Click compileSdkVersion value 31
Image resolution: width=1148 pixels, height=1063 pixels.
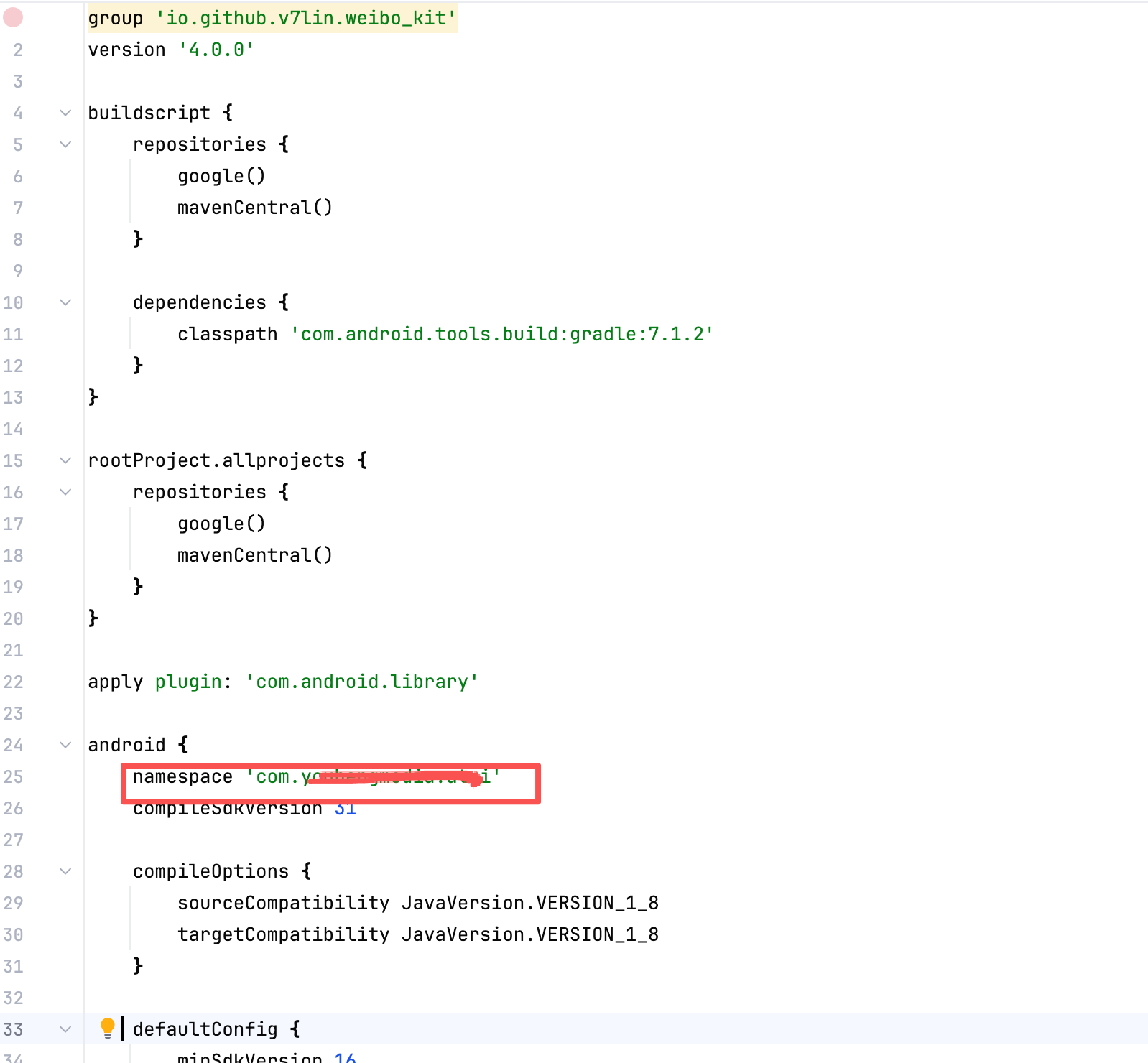346,809
